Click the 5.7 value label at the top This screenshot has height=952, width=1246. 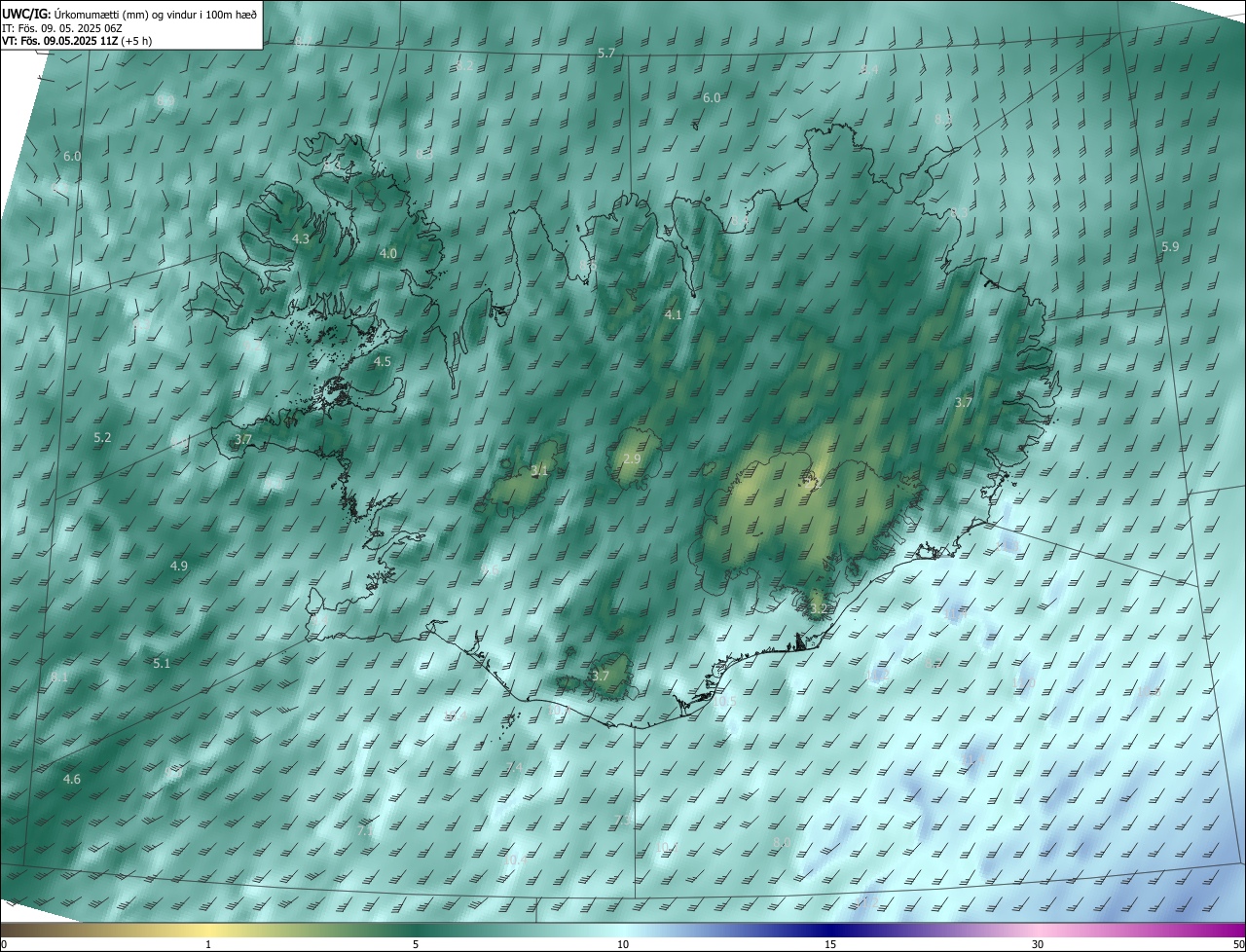click(606, 54)
